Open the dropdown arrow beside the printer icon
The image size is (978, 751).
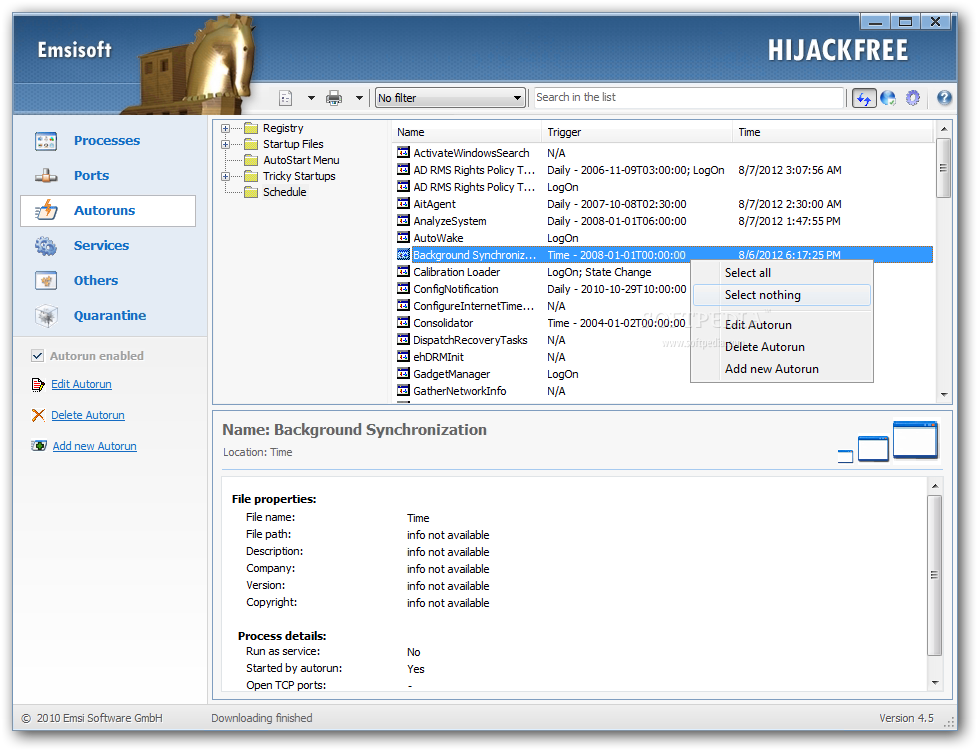(x=359, y=98)
